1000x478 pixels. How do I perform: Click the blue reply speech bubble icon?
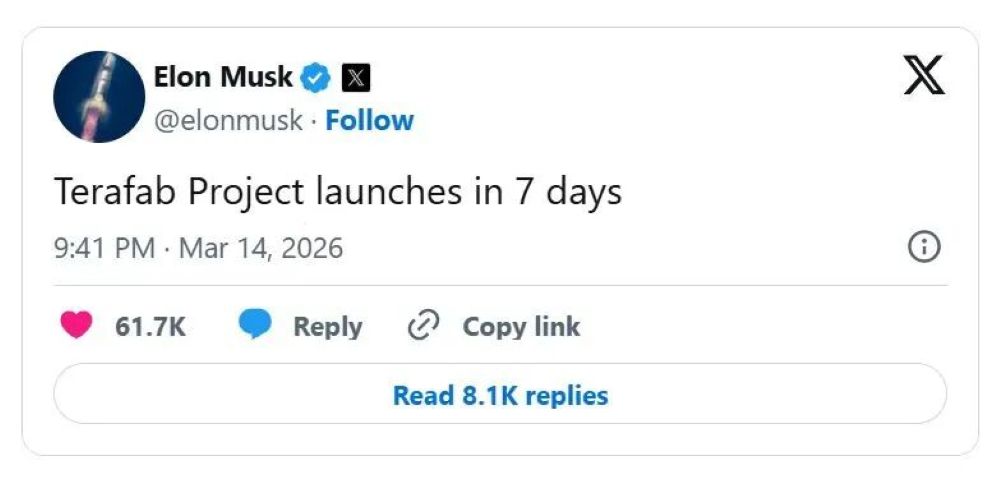pyautogui.click(x=254, y=326)
